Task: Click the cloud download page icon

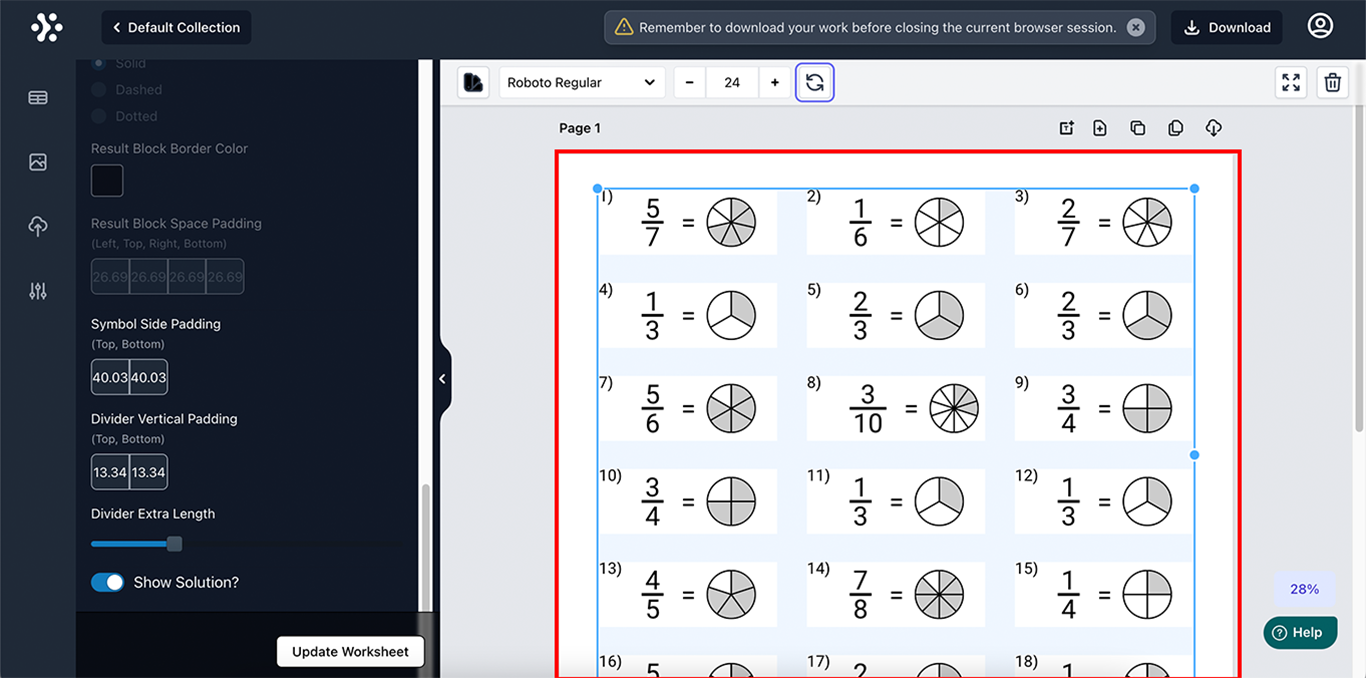Action: point(1214,128)
